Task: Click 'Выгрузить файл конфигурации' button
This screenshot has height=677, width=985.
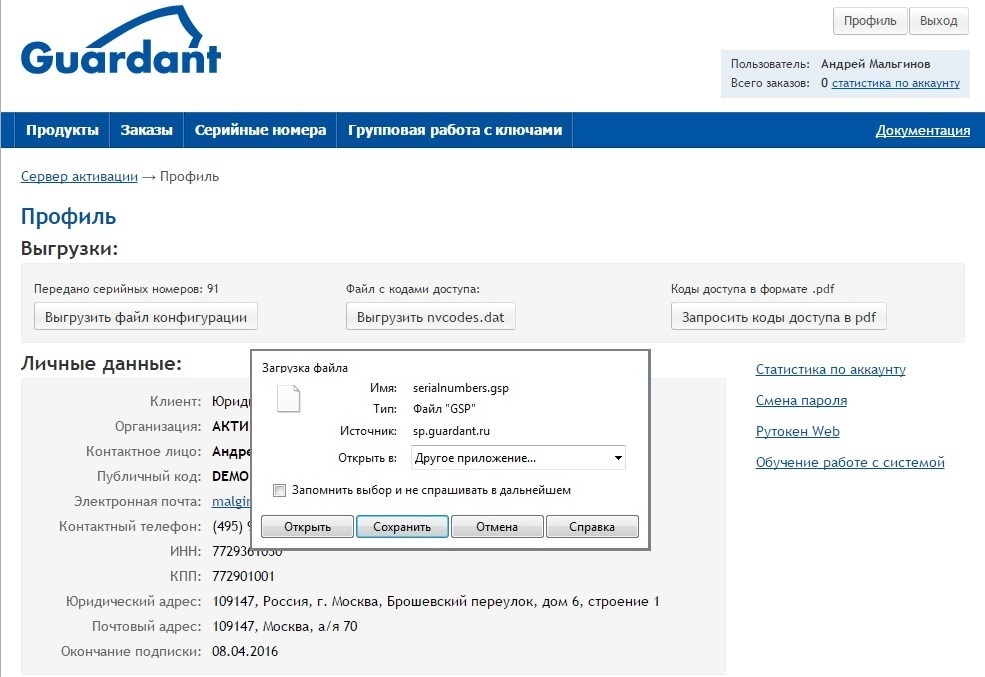Action: (146, 318)
